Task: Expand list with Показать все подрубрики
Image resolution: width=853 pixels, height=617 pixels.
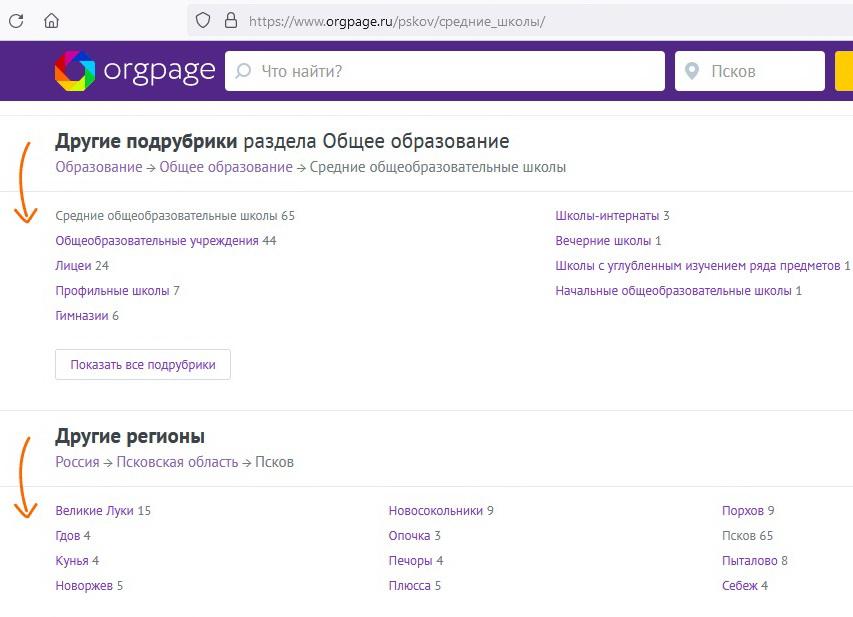Action: click(x=143, y=365)
